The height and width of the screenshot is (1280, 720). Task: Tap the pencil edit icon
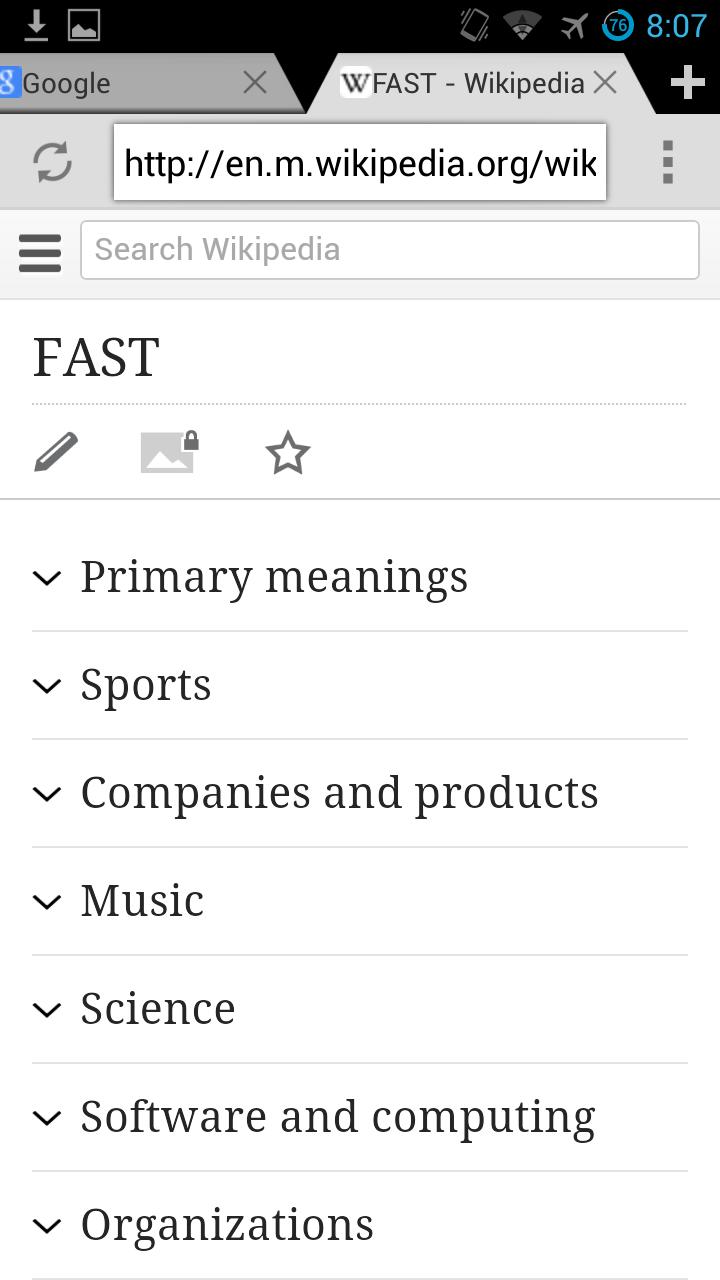click(56, 452)
